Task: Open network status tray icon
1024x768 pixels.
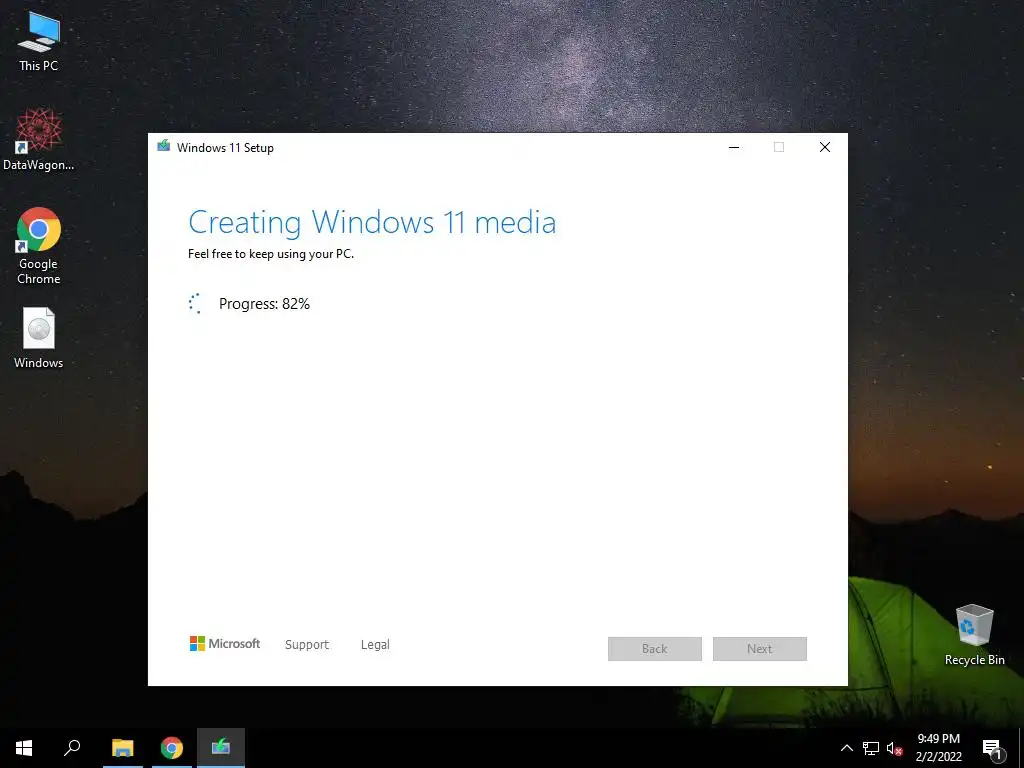Action: (871, 748)
